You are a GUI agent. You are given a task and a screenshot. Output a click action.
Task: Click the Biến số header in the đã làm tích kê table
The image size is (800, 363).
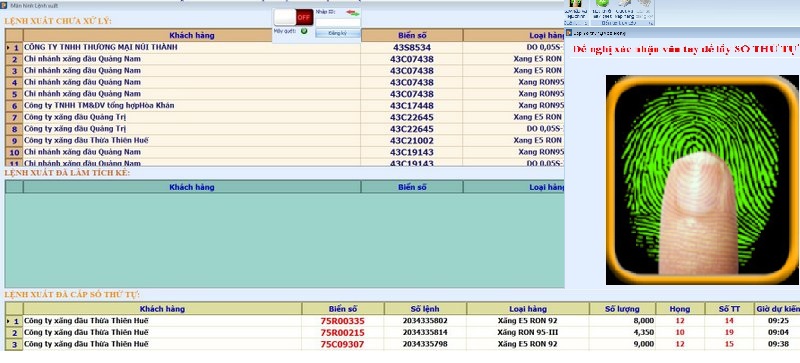(412, 187)
